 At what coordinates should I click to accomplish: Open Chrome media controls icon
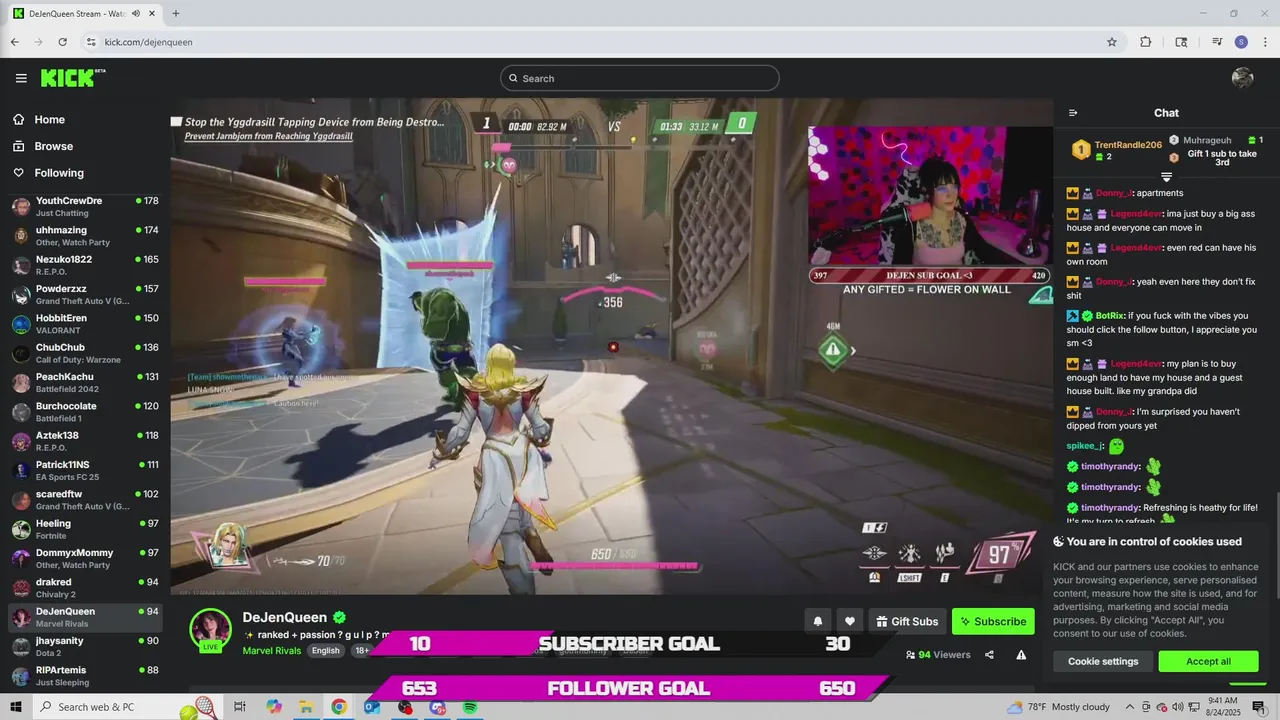(x=1217, y=42)
